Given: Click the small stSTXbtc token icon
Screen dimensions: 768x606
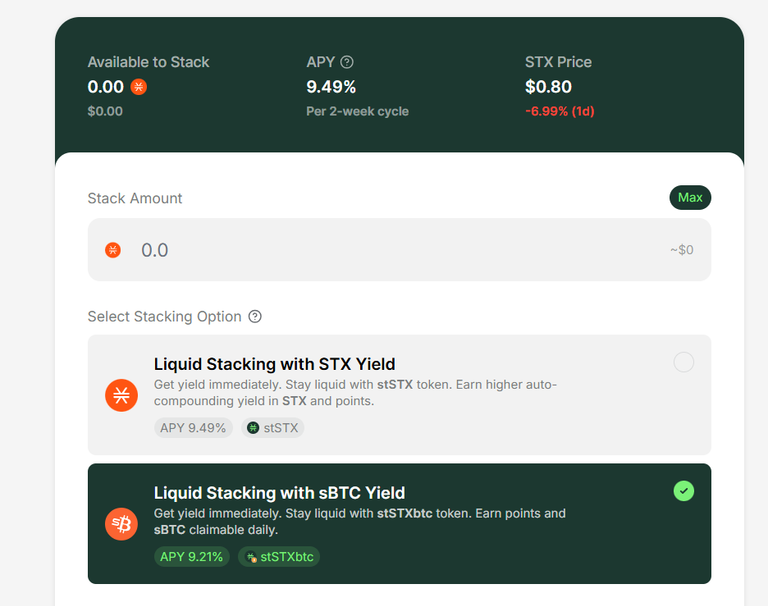Looking at the screenshot, I should tap(251, 557).
